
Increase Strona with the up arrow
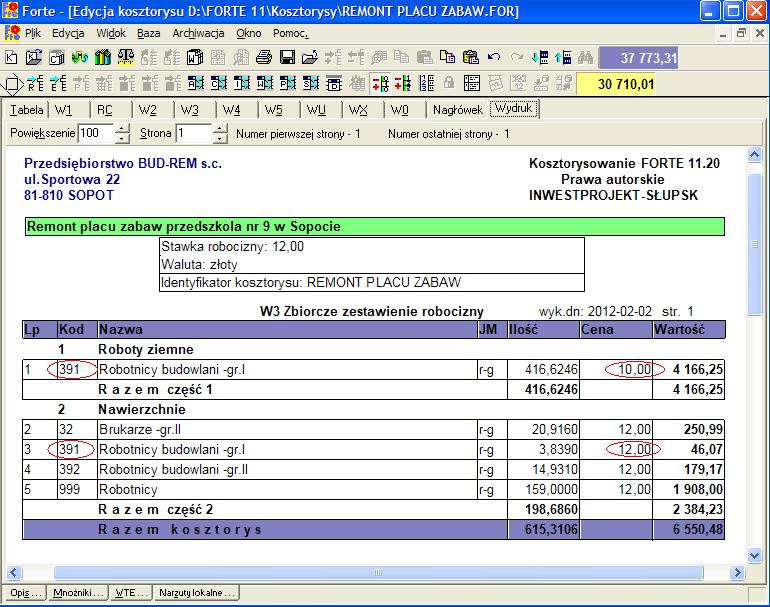(221, 129)
